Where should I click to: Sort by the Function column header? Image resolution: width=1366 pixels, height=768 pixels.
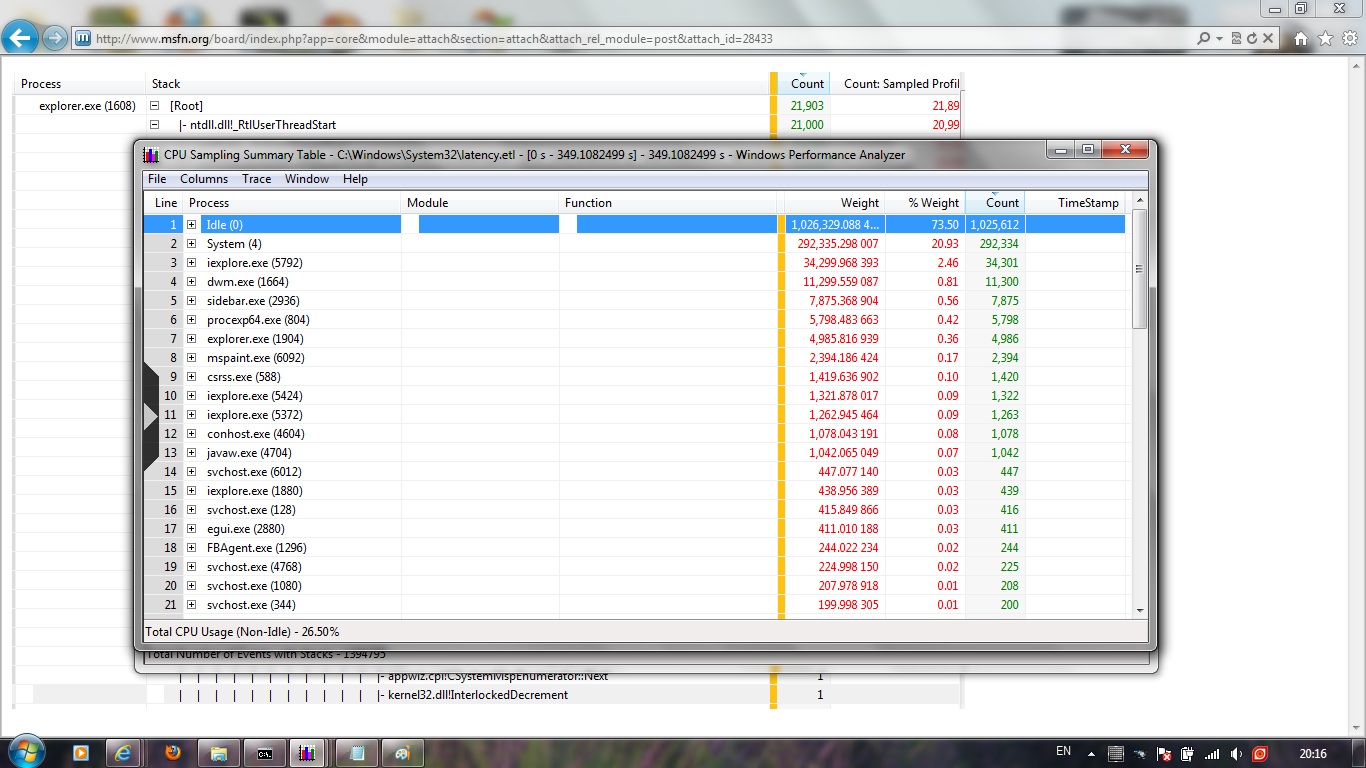[668, 203]
